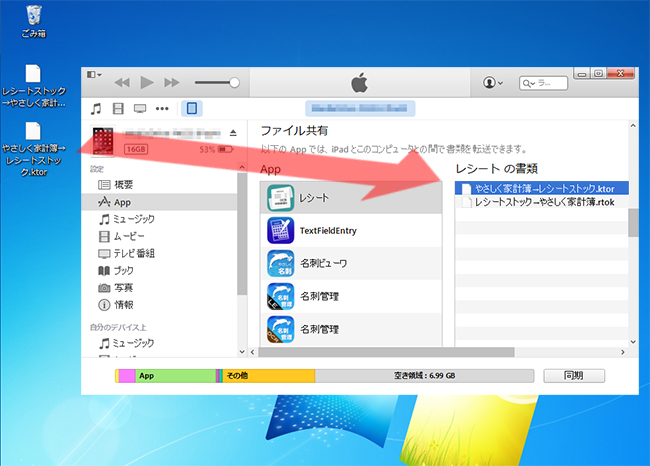Click the play button

point(146,83)
